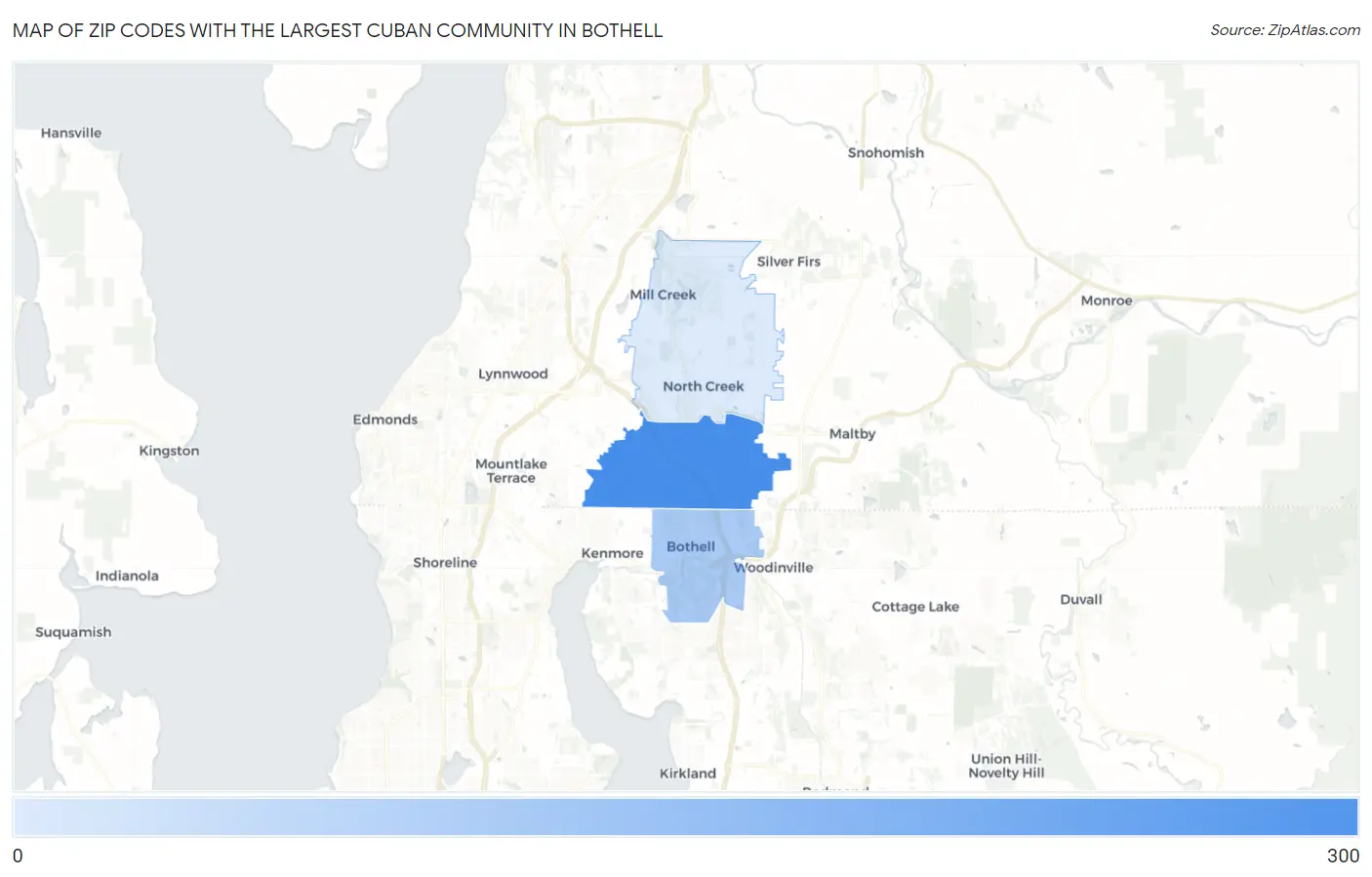This screenshot has height=877, width=1372.
Task: Click the legend maximum value 300
Action: point(1343,856)
